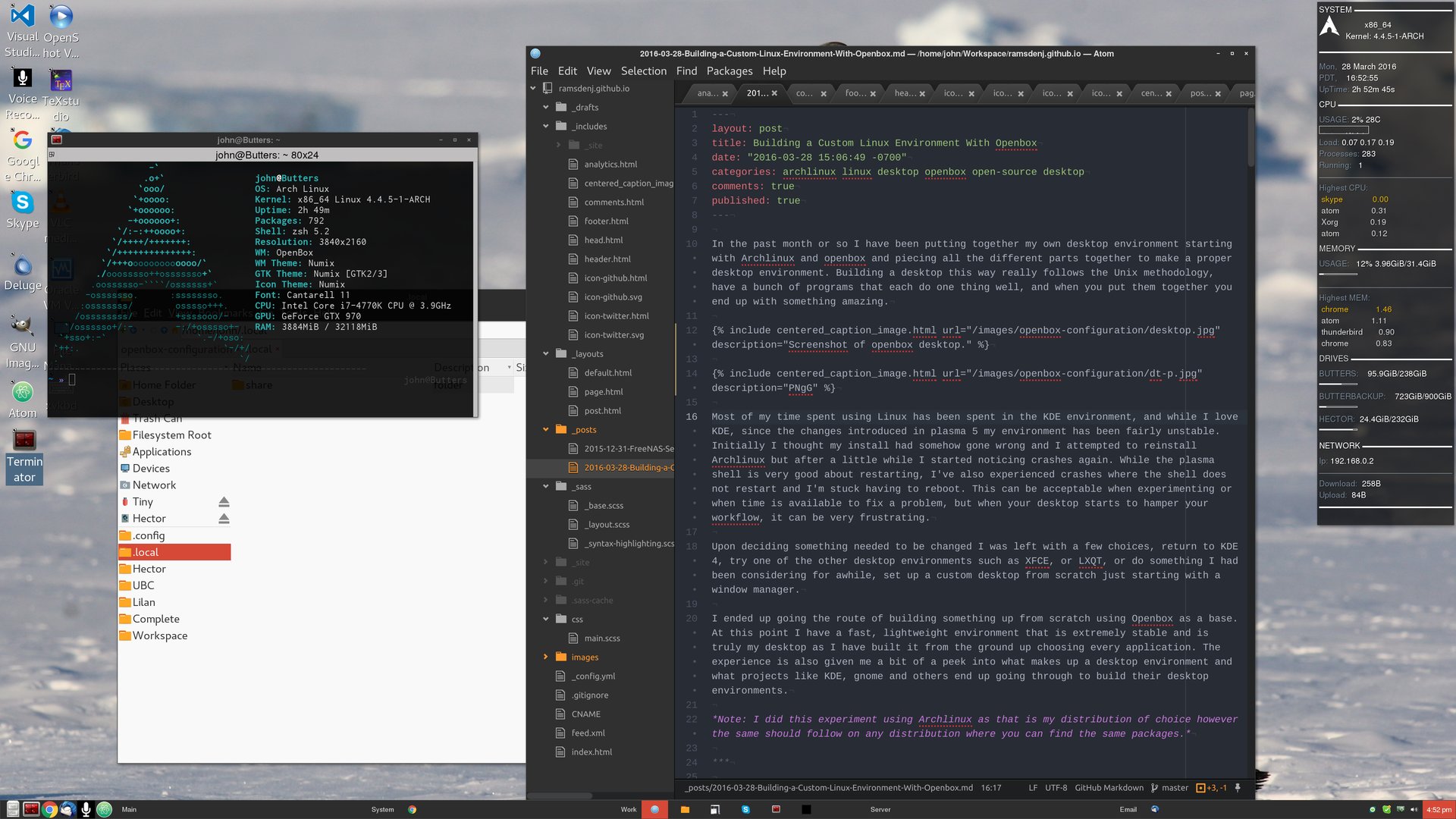Screen dimensions: 1456x819
Task: Select the Packages menu in Atom
Action: pyautogui.click(x=729, y=70)
